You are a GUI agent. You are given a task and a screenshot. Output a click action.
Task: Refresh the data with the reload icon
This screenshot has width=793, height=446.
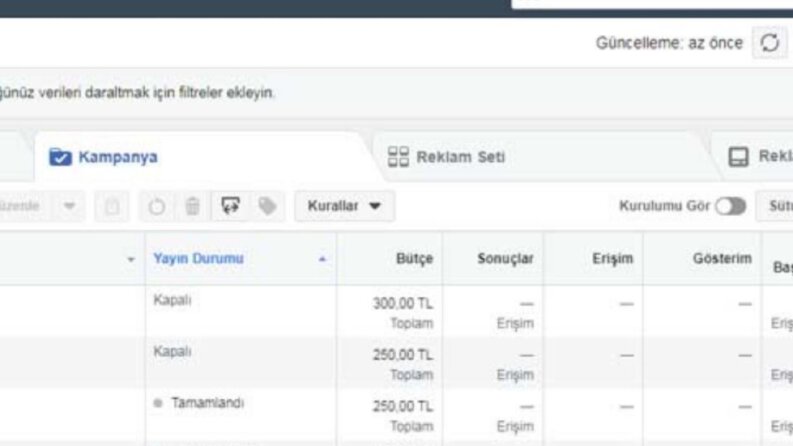pos(770,43)
